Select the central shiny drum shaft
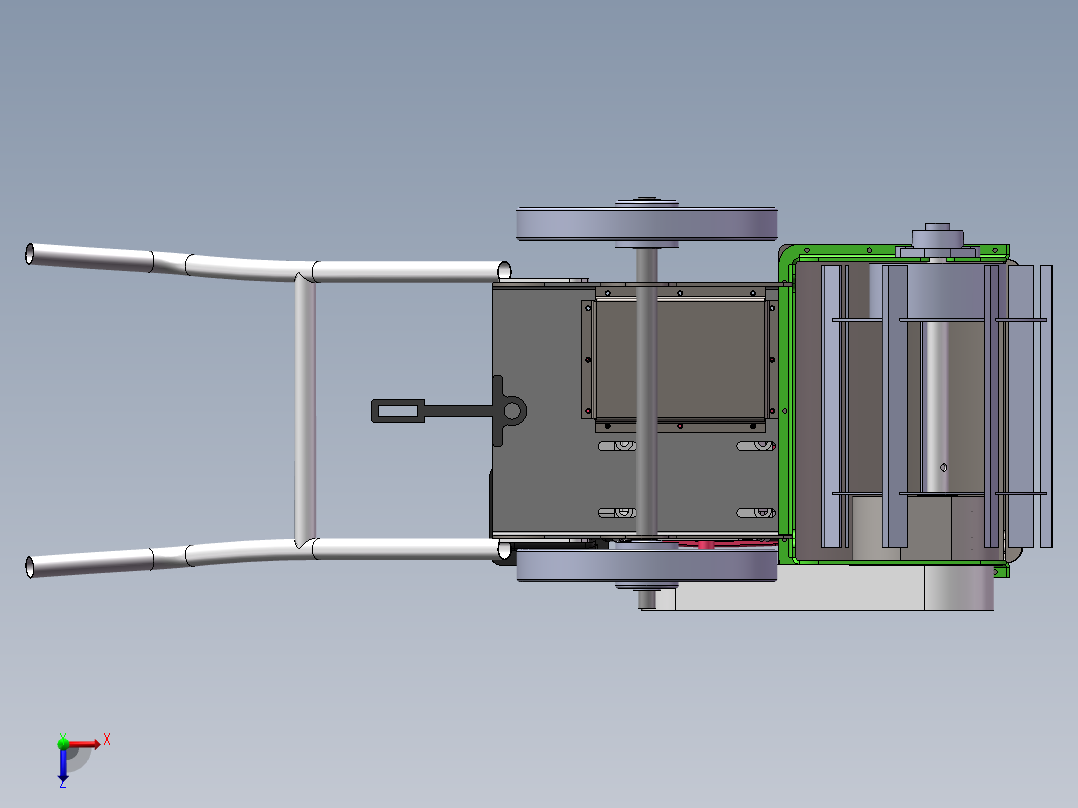Image resolution: width=1078 pixels, height=808 pixels. click(936, 406)
